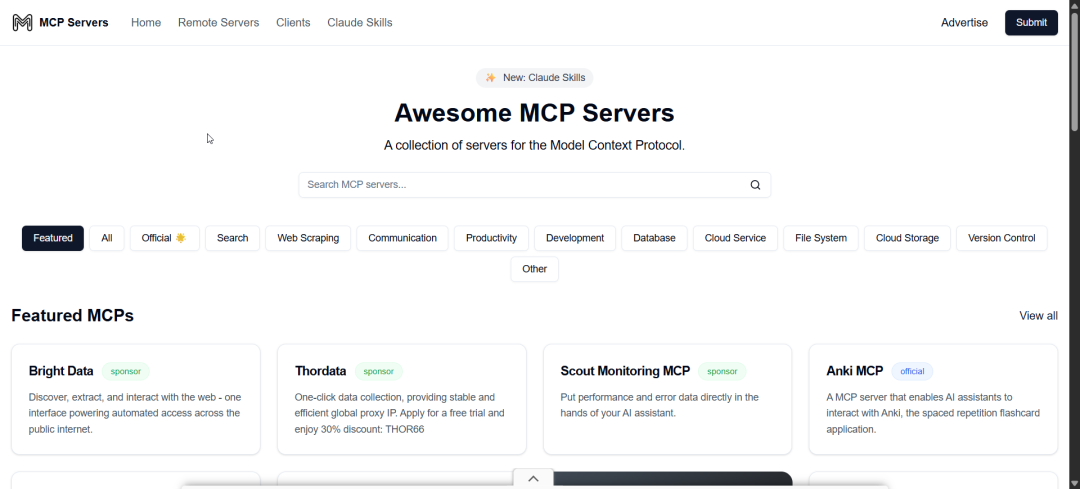
Task: Filter by Development category
Action: pyautogui.click(x=575, y=238)
